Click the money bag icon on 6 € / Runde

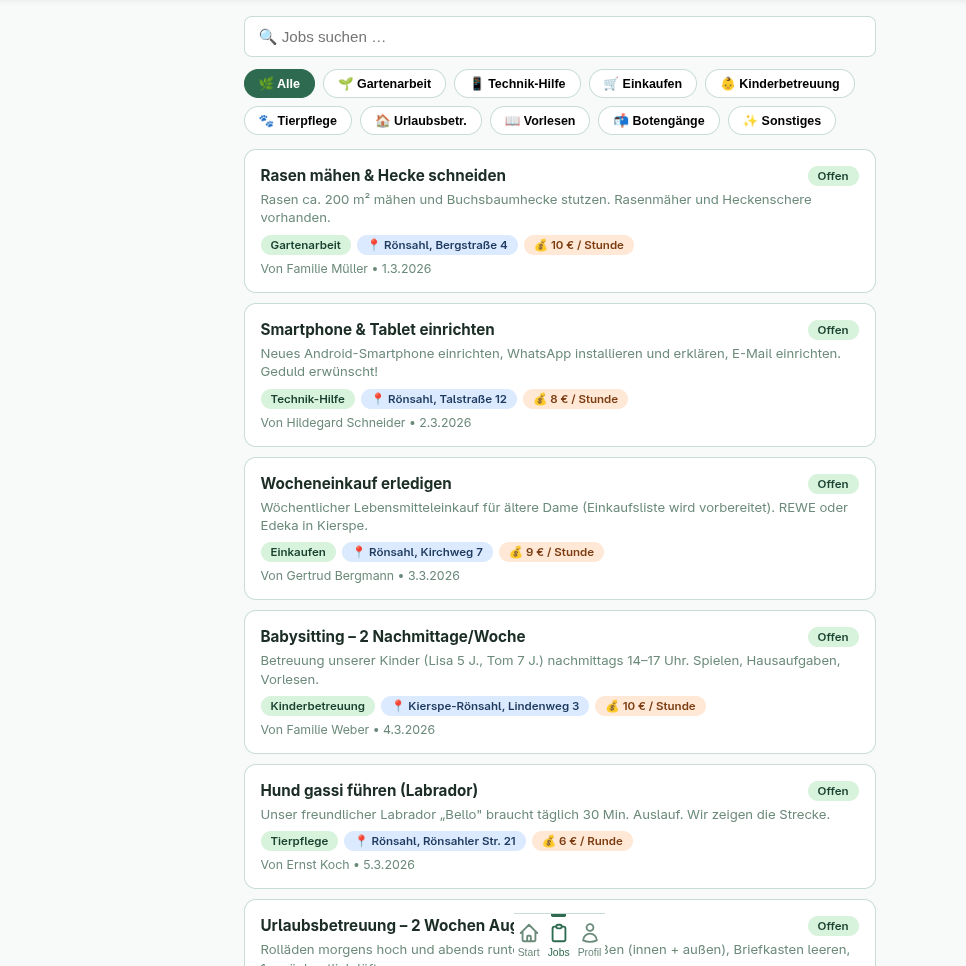click(x=548, y=841)
